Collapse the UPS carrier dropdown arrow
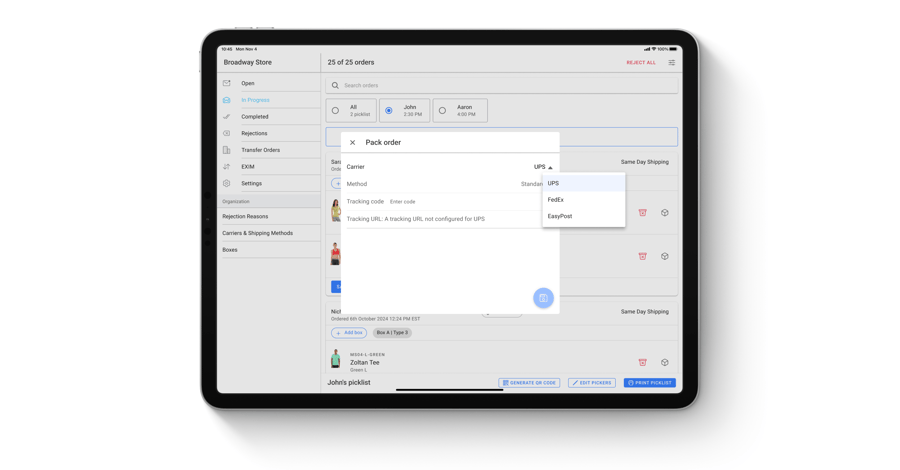 (550, 168)
